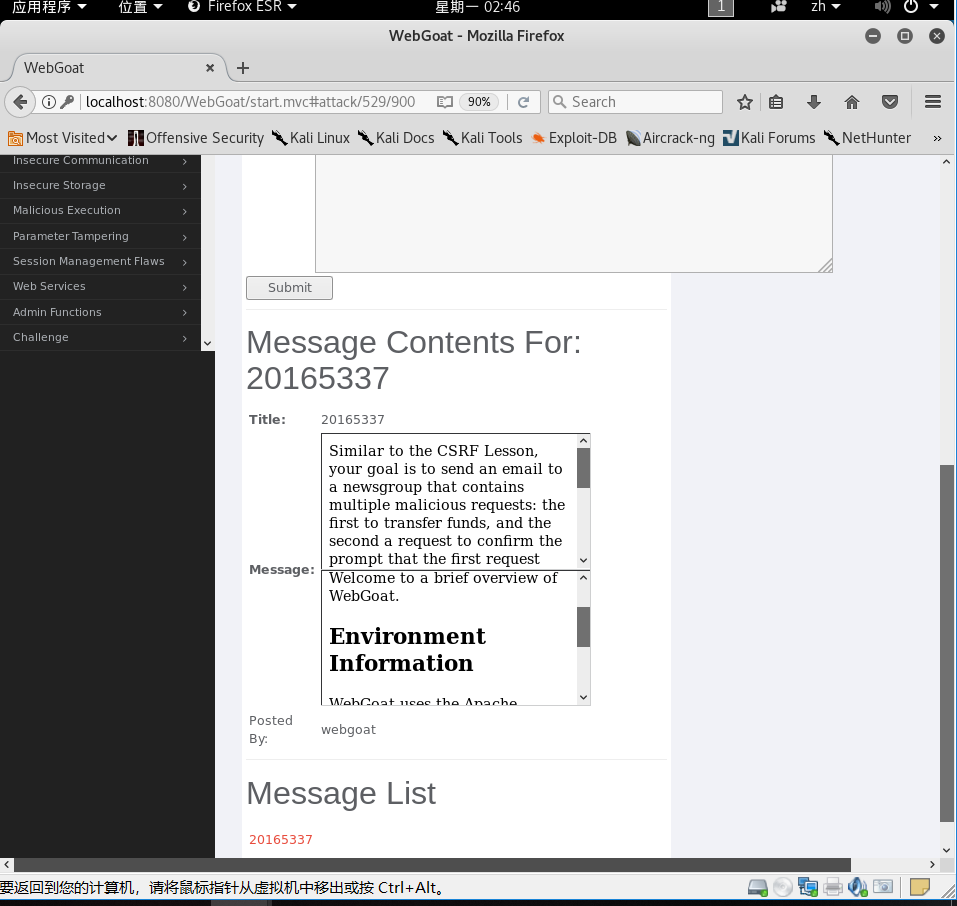
Task: Expand Parameter Tampering lesson category
Action: (x=100, y=236)
